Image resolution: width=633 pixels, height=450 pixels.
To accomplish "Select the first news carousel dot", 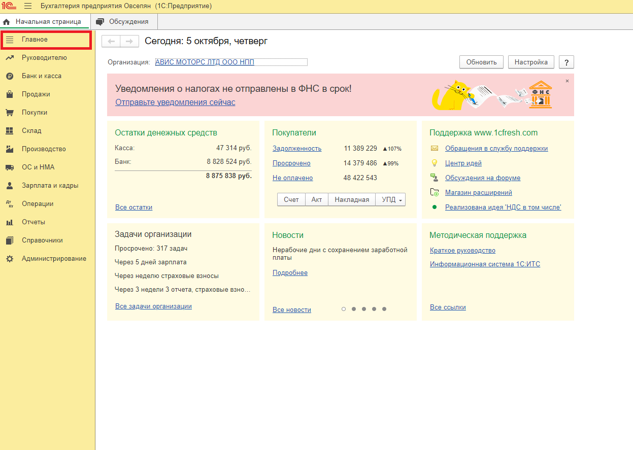I will [344, 309].
